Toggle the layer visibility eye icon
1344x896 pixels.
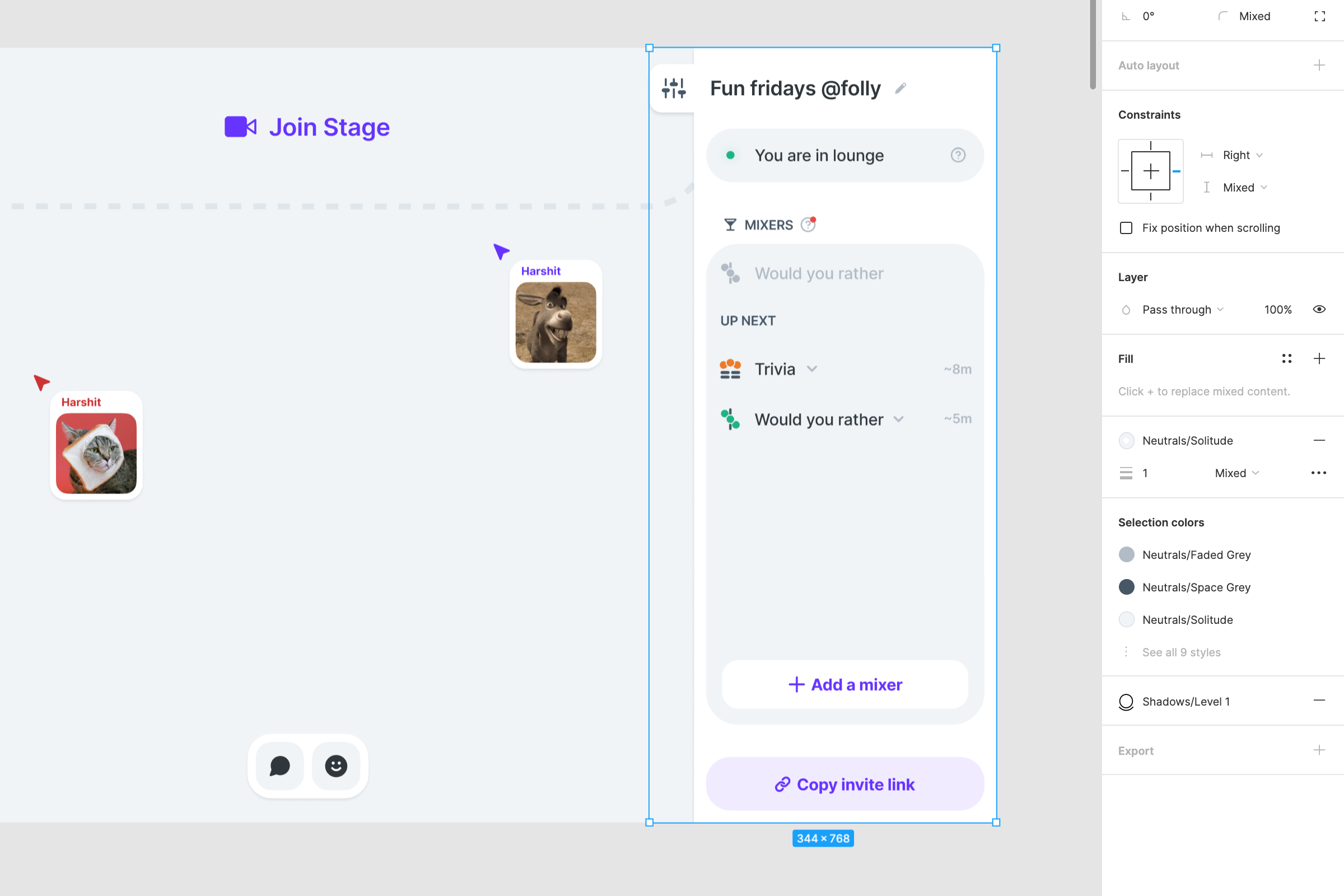1319,309
